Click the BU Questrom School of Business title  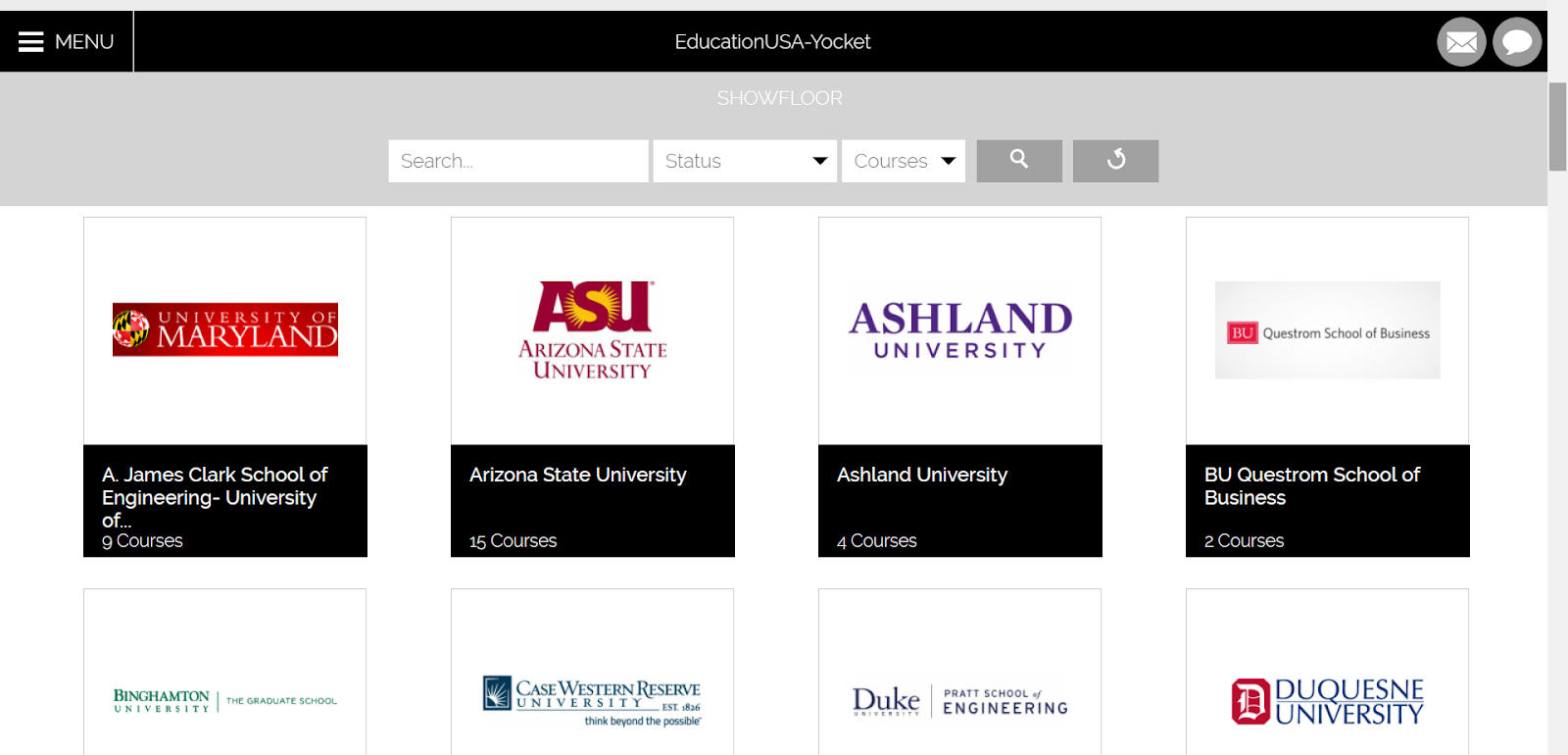[1312, 486]
